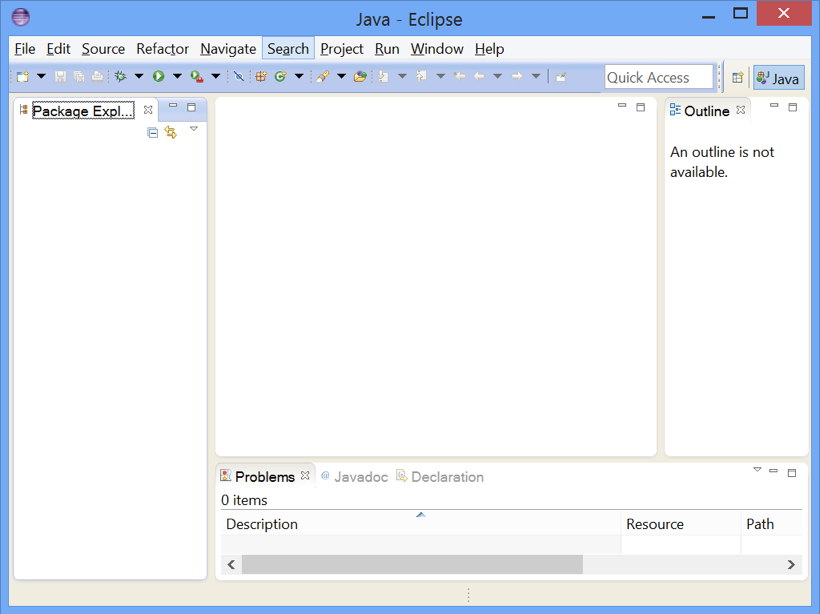Screen dimensions: 820x614
Task: Run the program with the green play icon
Action: [158, 76]
